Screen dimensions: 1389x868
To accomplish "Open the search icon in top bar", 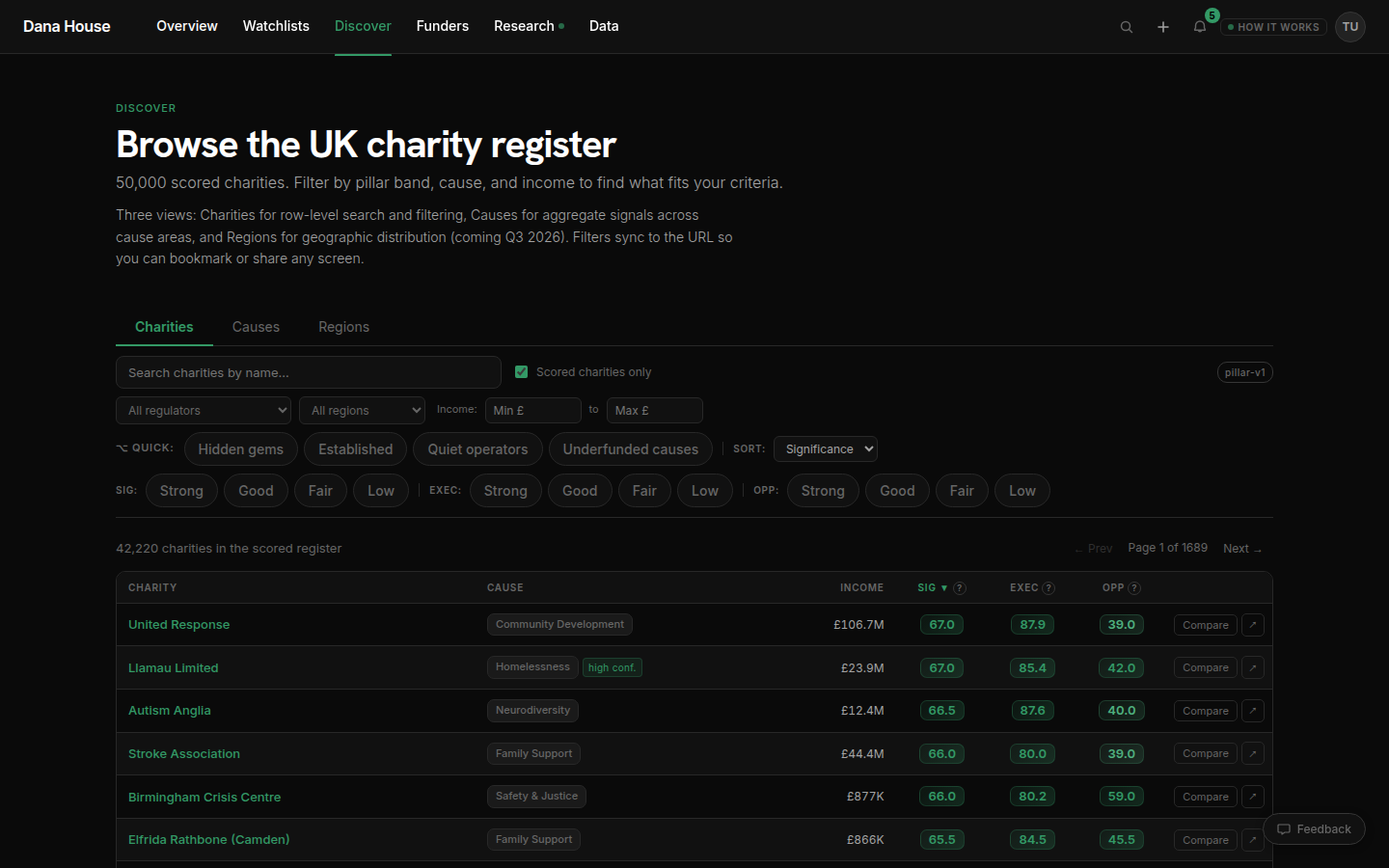I will (x=1126, y=27).
